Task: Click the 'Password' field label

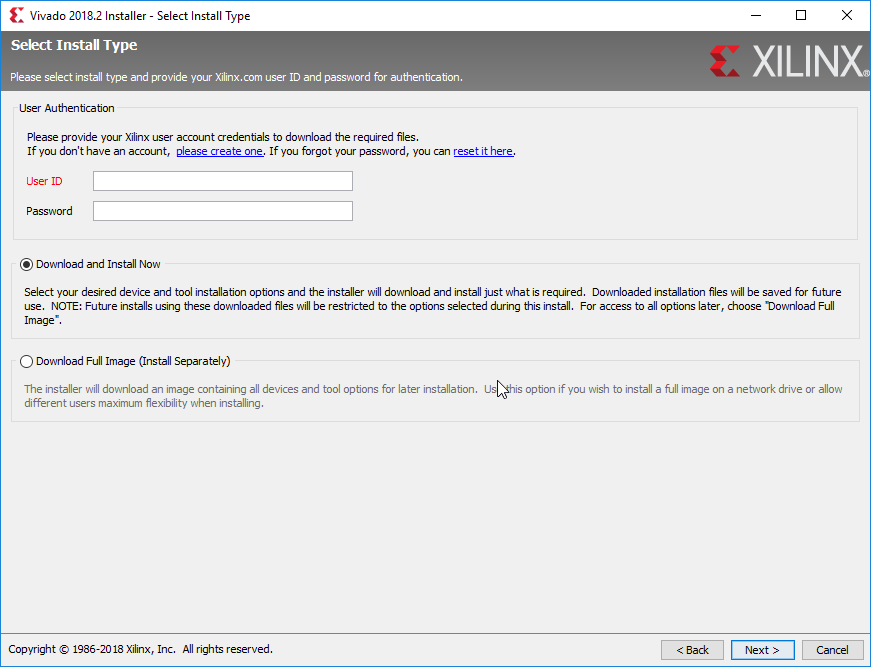Action: (x=49, y=211)
